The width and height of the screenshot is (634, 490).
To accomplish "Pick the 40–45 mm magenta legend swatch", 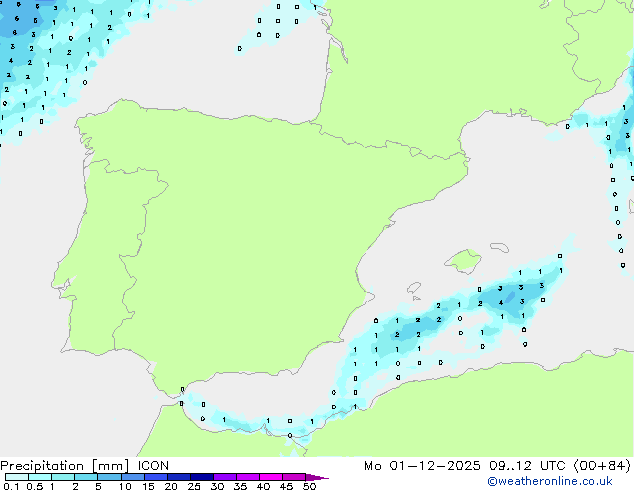I will [x=271, y=477].
